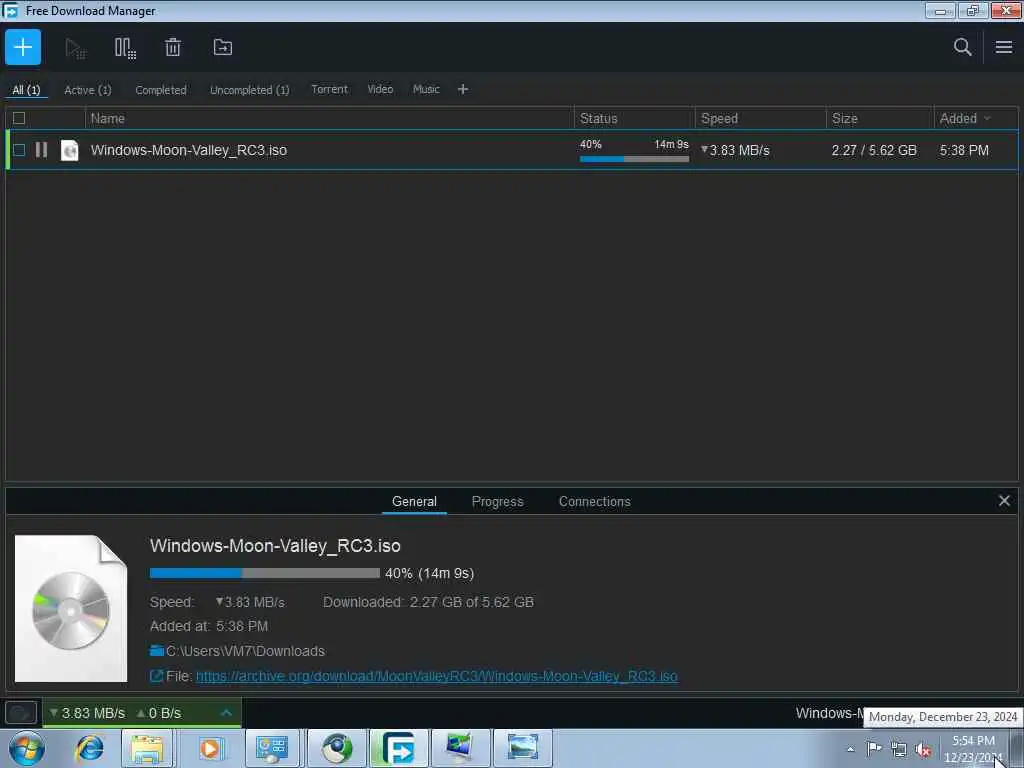This screenshot has height=768, width=1024.
Task: Click the details panel progress bar
Action: point(264,573)
